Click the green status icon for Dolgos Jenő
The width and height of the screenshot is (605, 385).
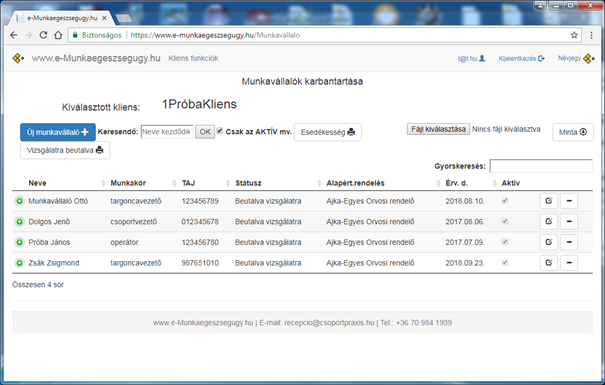point(19,221)
